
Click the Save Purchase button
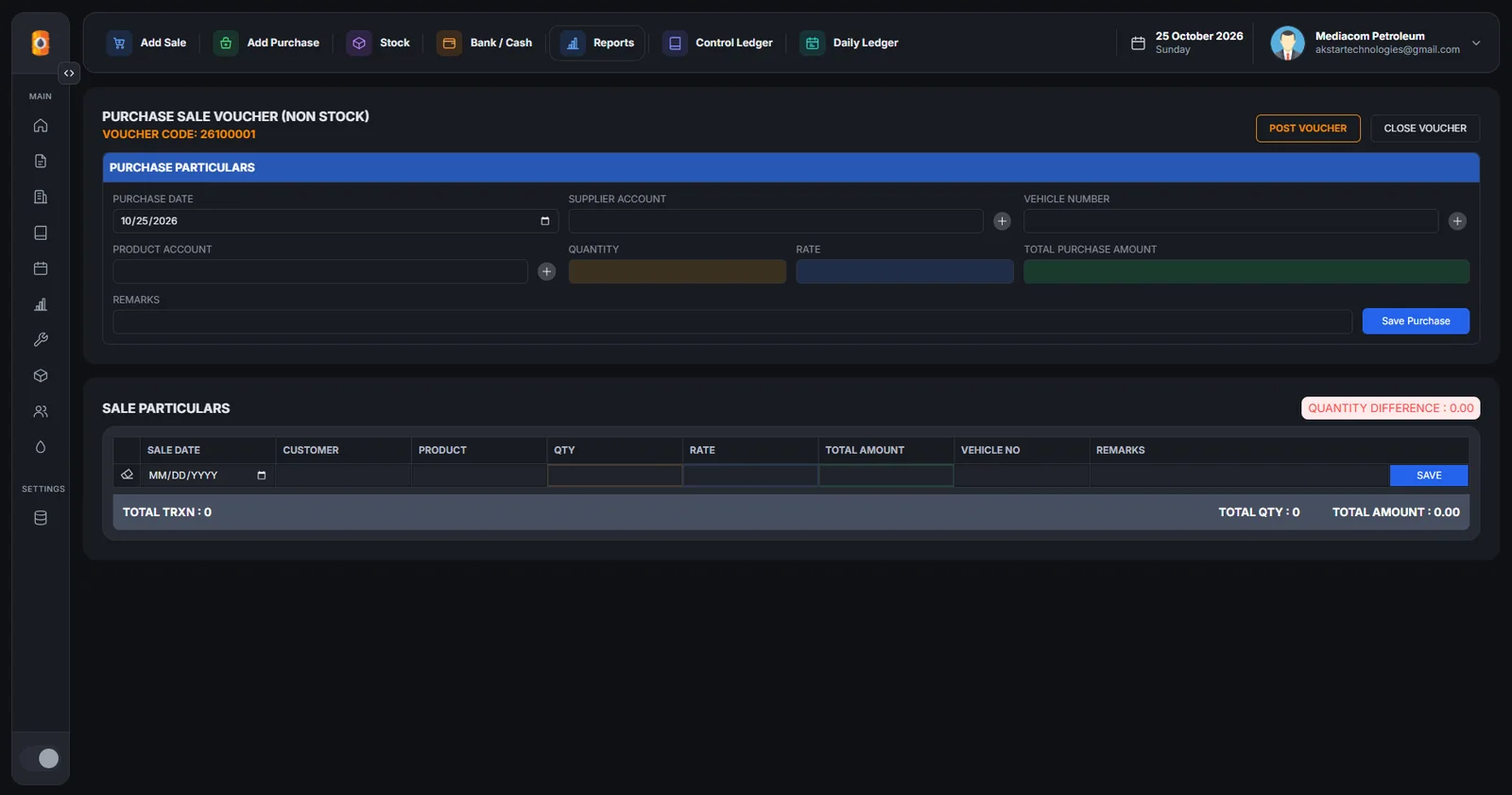point(1416,321)
